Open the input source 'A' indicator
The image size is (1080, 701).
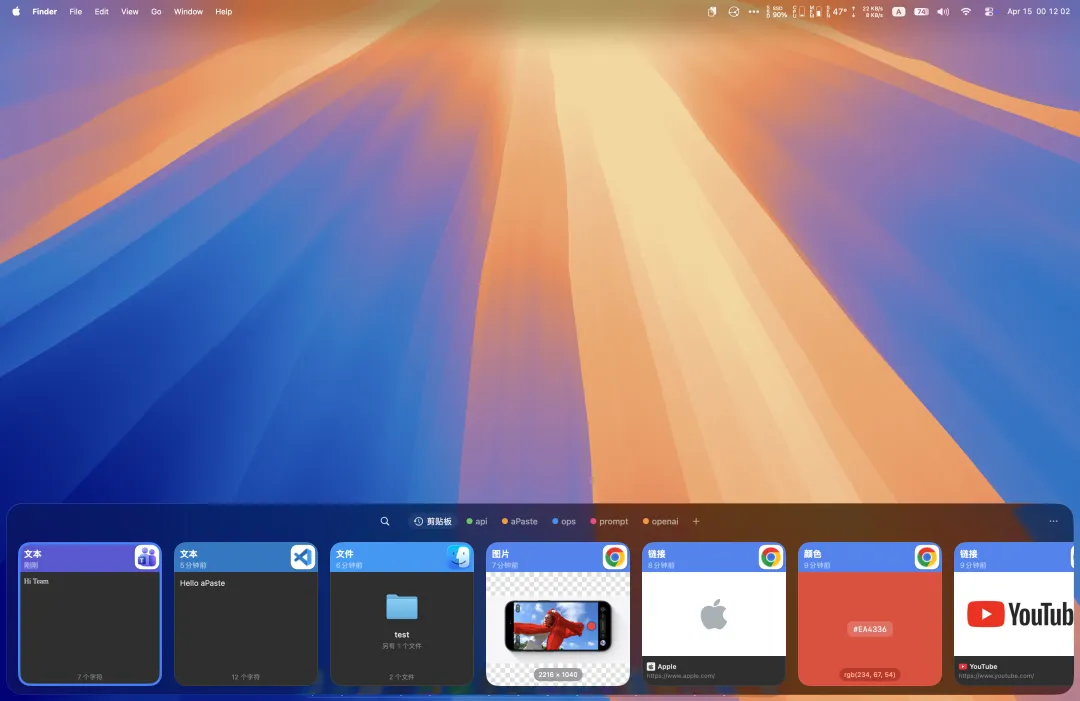coord(899,12)
